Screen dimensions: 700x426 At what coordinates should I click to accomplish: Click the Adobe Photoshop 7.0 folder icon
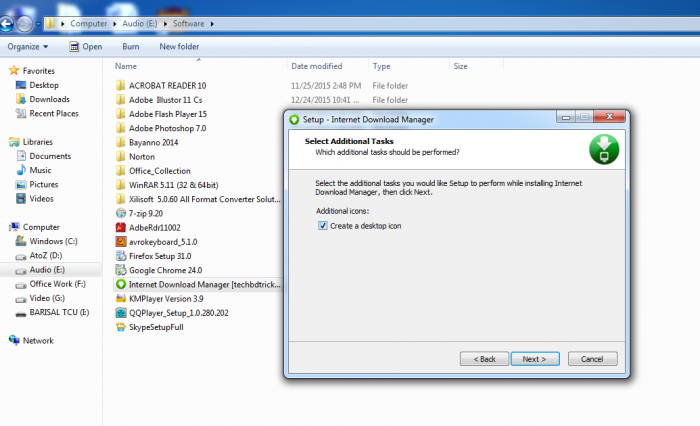[x=120, y=128]
